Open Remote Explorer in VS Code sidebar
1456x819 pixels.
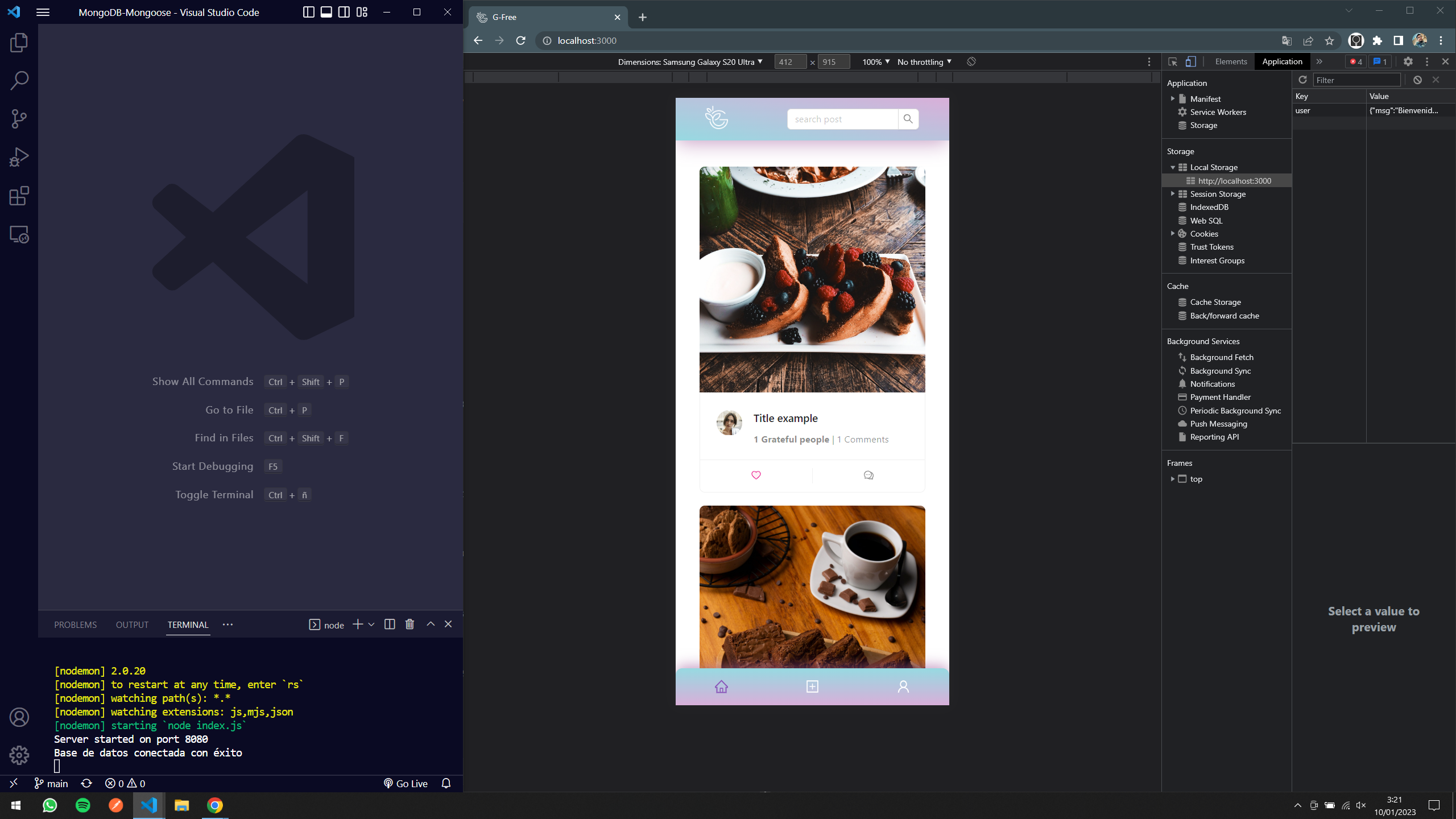(19, 234)
